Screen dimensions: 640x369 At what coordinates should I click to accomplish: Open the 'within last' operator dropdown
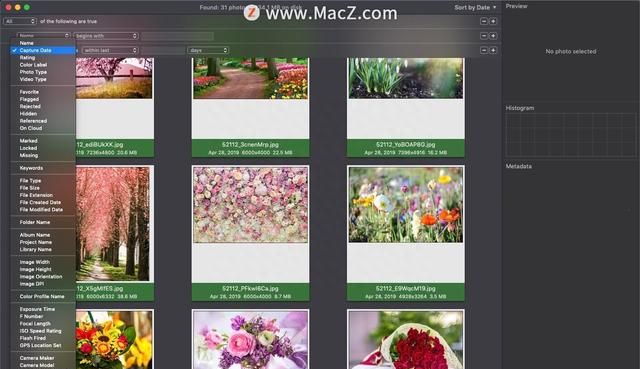pos(110,50)
